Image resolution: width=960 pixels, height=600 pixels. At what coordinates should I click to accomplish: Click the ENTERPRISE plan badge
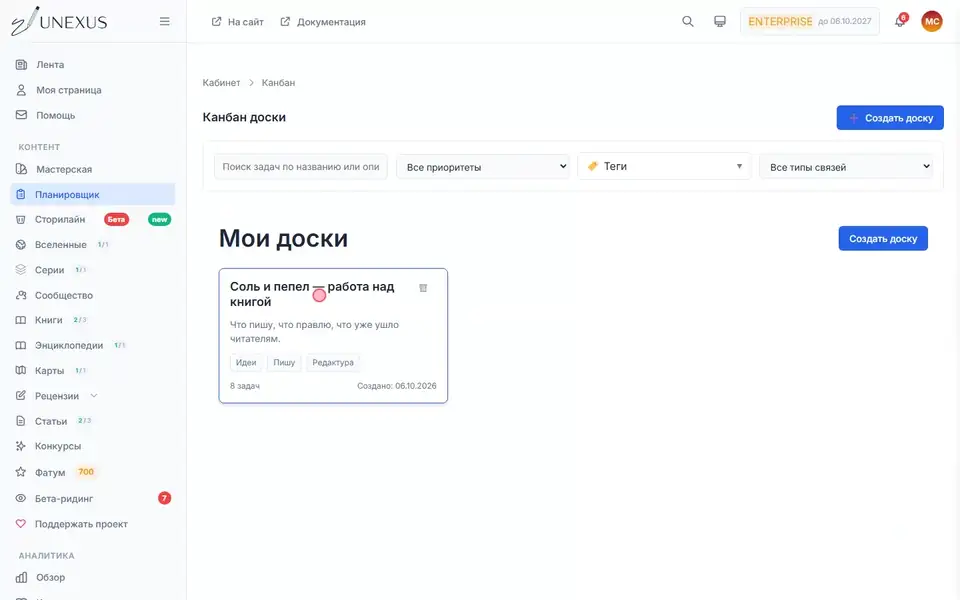pyautogui.click(x=809, y=21)
